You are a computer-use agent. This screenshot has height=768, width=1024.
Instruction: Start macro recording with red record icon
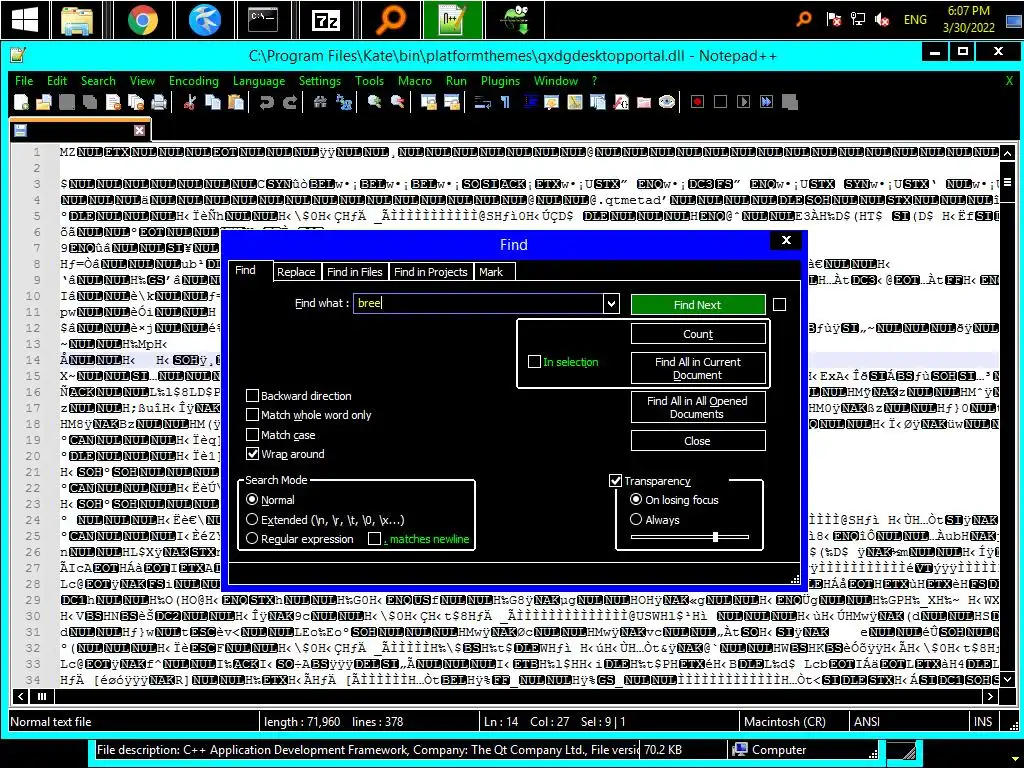pos(697,102)
